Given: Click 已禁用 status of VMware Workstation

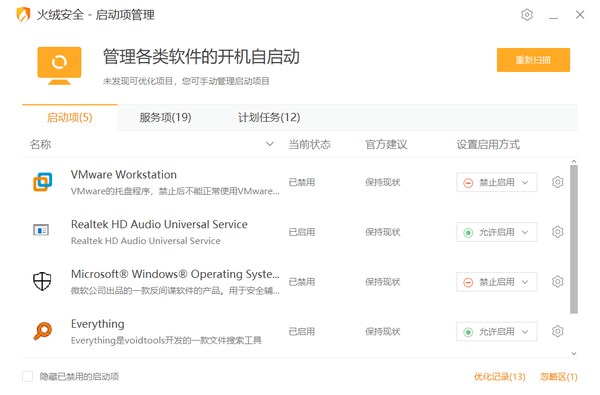Looking at the screenshot, I should coord(302,183).
